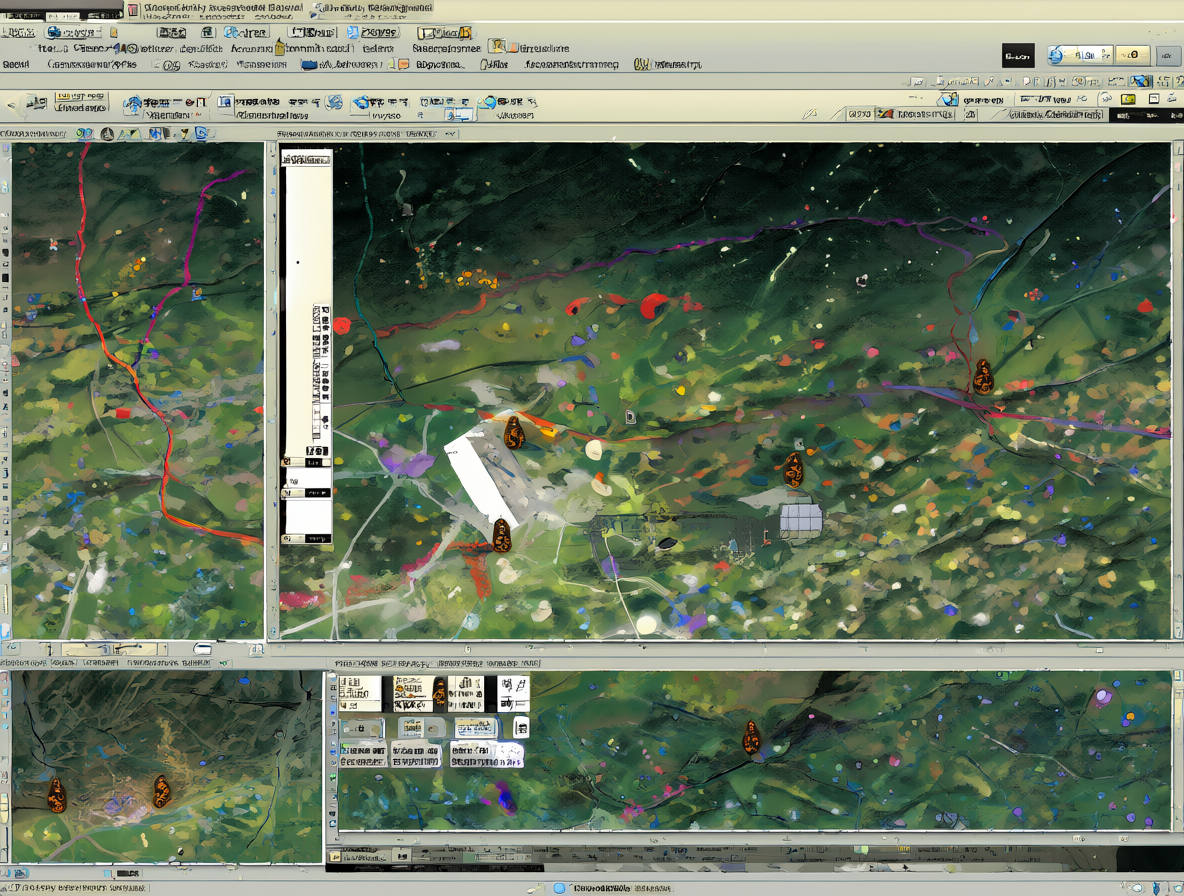Screen dimensions: 1184x896
Task: Pick the left orange marker in the bottom-left map
Action: [x=57, y=795]
